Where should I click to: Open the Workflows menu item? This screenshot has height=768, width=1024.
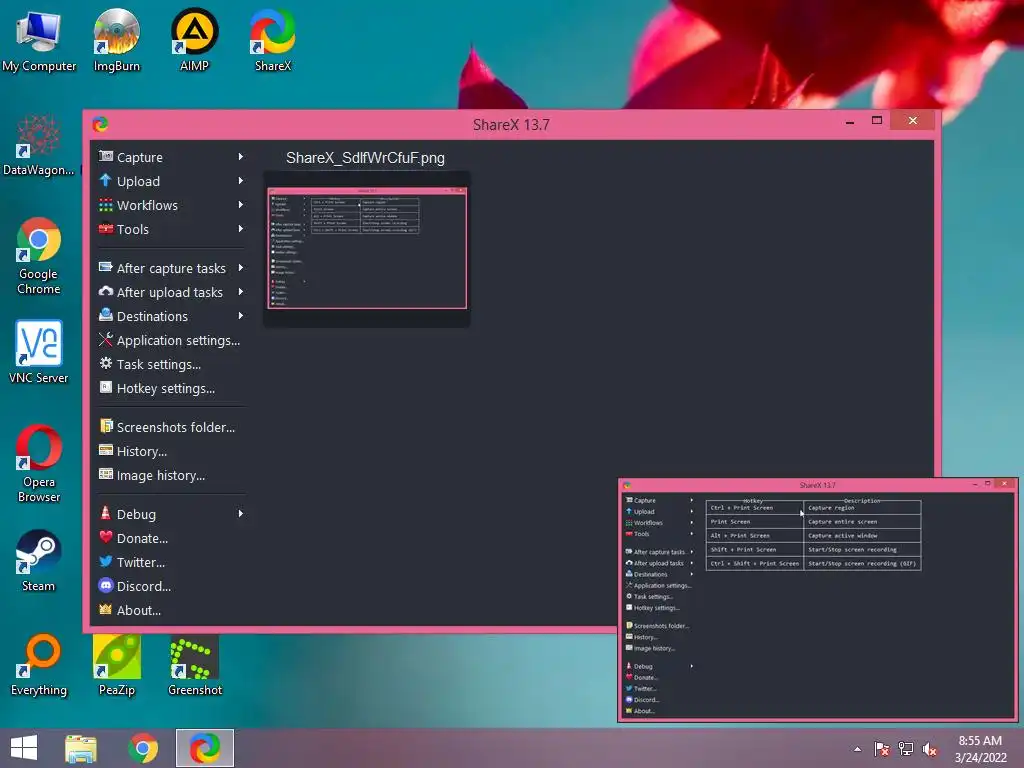point(172,205)
